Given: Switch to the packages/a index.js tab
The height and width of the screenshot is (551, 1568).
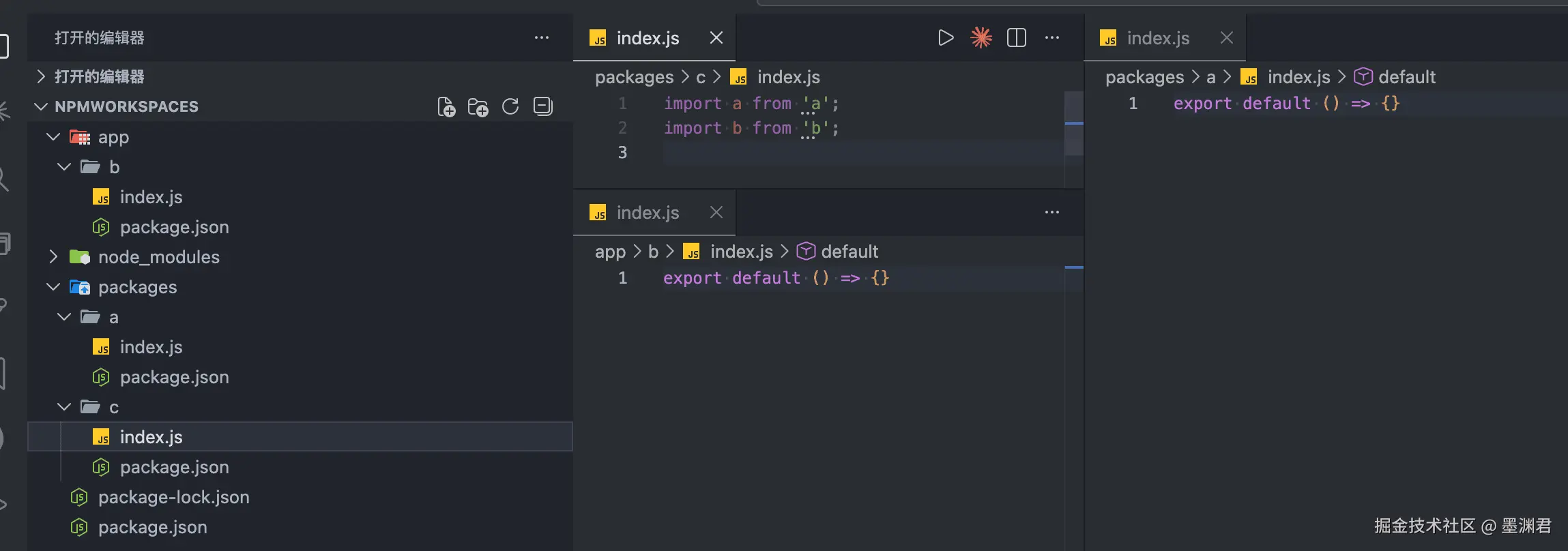Looking at the screenshot, I should 1157,38.
